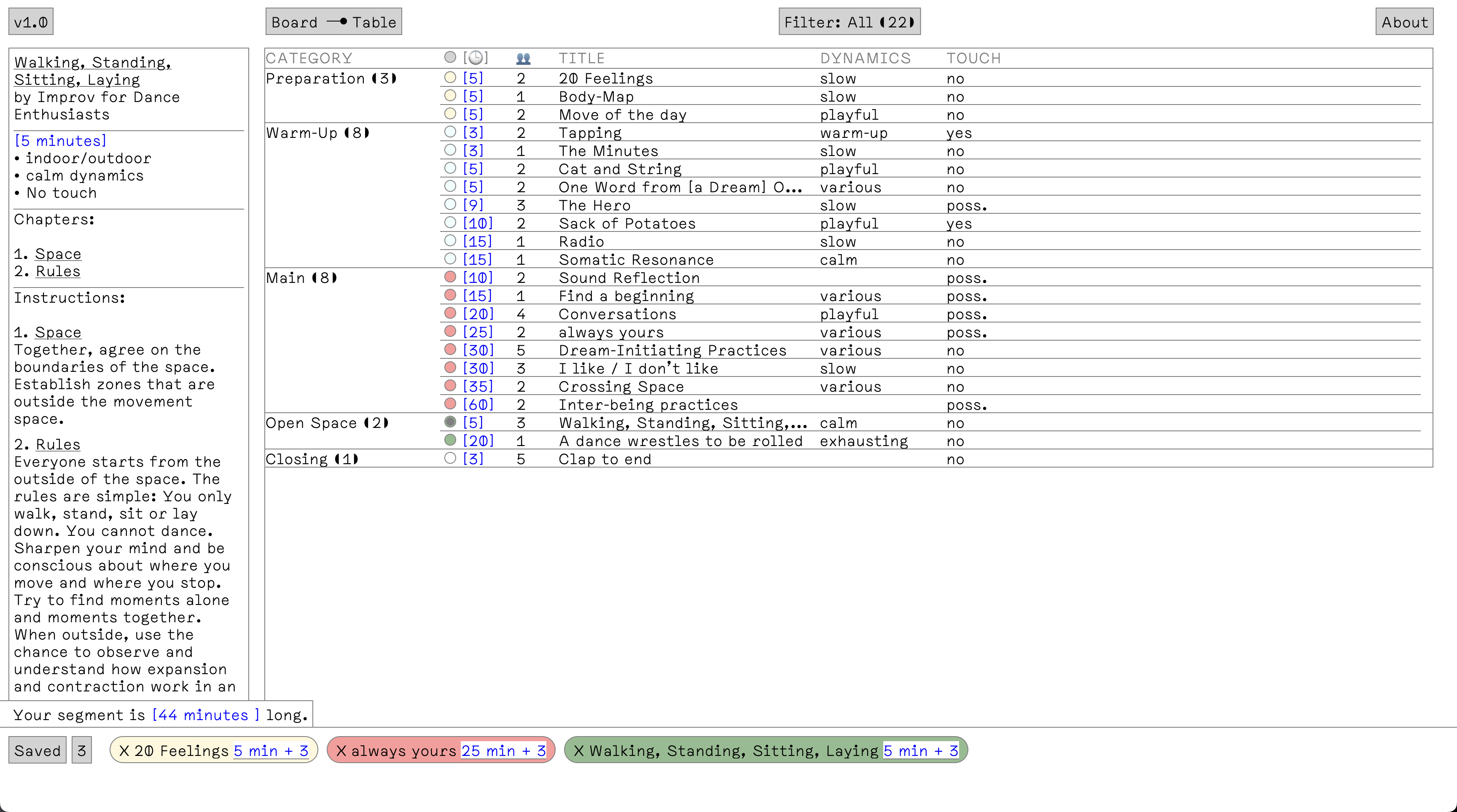Select the green circle for A dance wrestles
Screen dimensions: 1457x812
pos(450,440)
